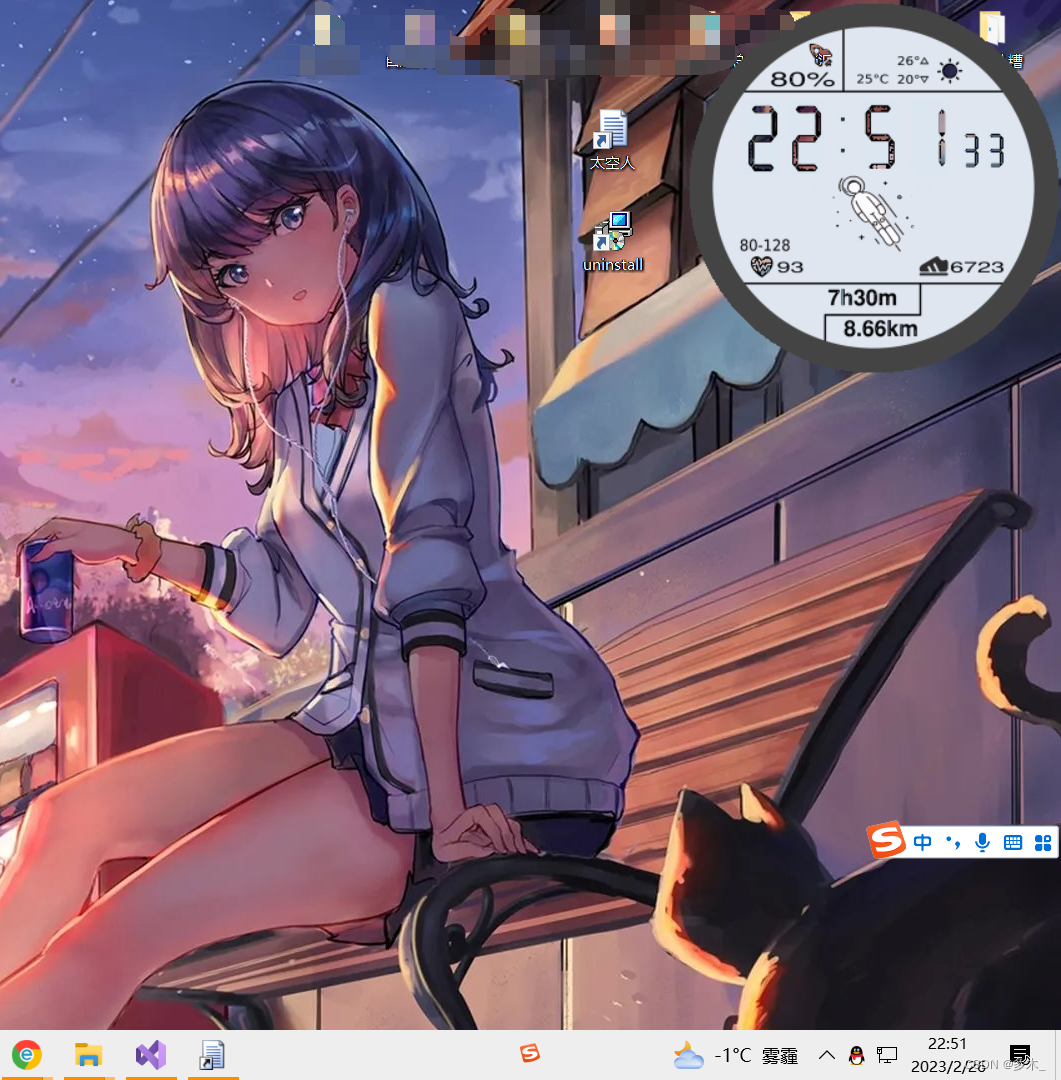Click the 雾霾 weather condition text

click(780, 1055)
